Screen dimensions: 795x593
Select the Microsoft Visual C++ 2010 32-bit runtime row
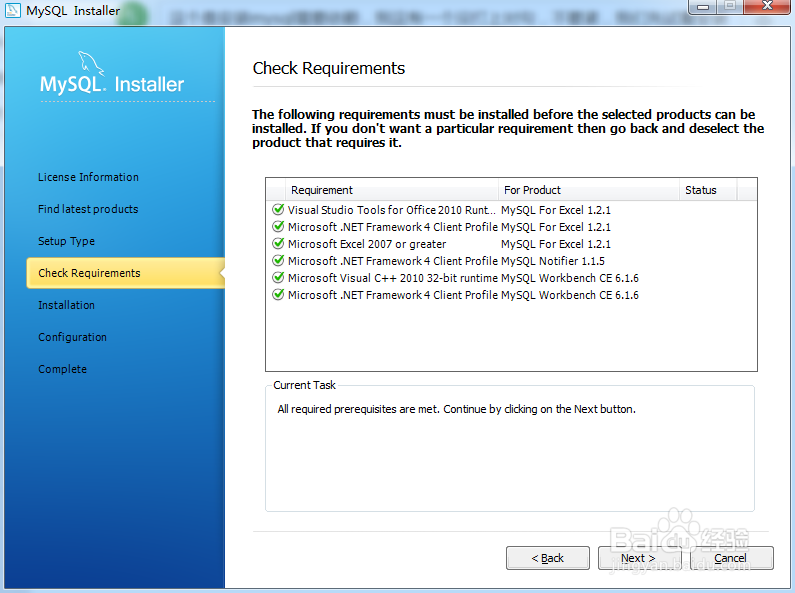[x=511, y=278]
